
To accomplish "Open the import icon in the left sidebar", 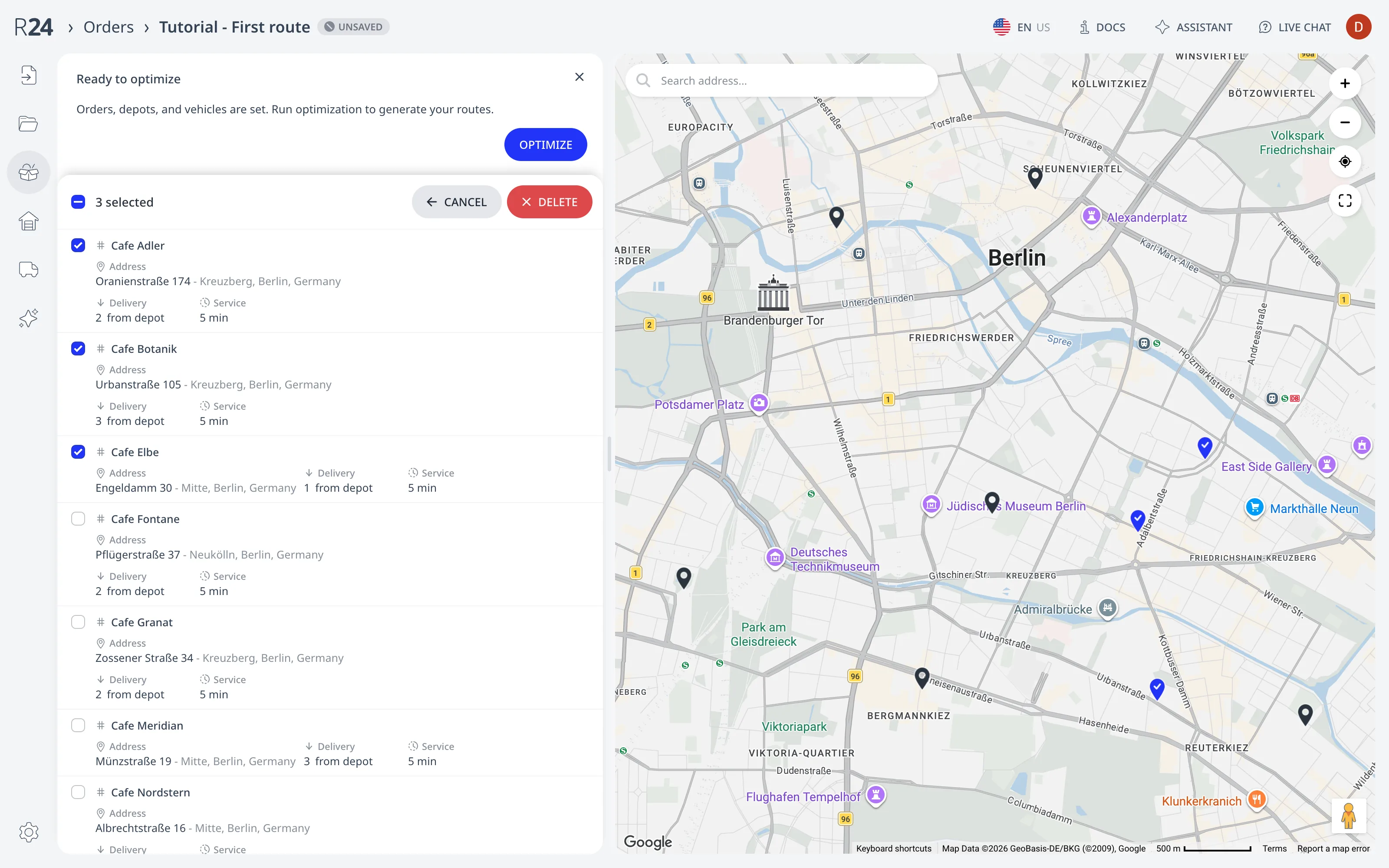I will [x=29, y=75].
